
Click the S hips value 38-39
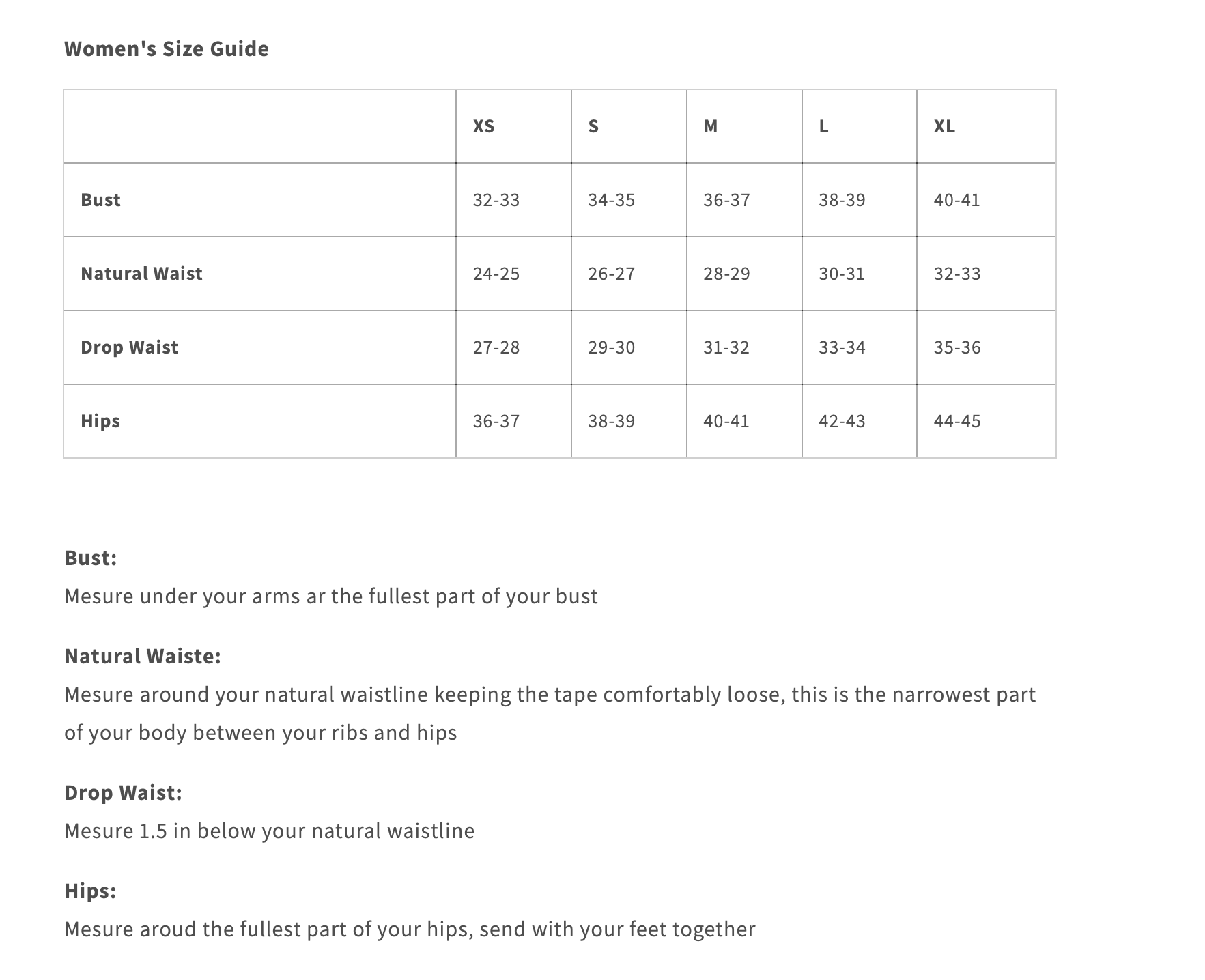[612, 421]
